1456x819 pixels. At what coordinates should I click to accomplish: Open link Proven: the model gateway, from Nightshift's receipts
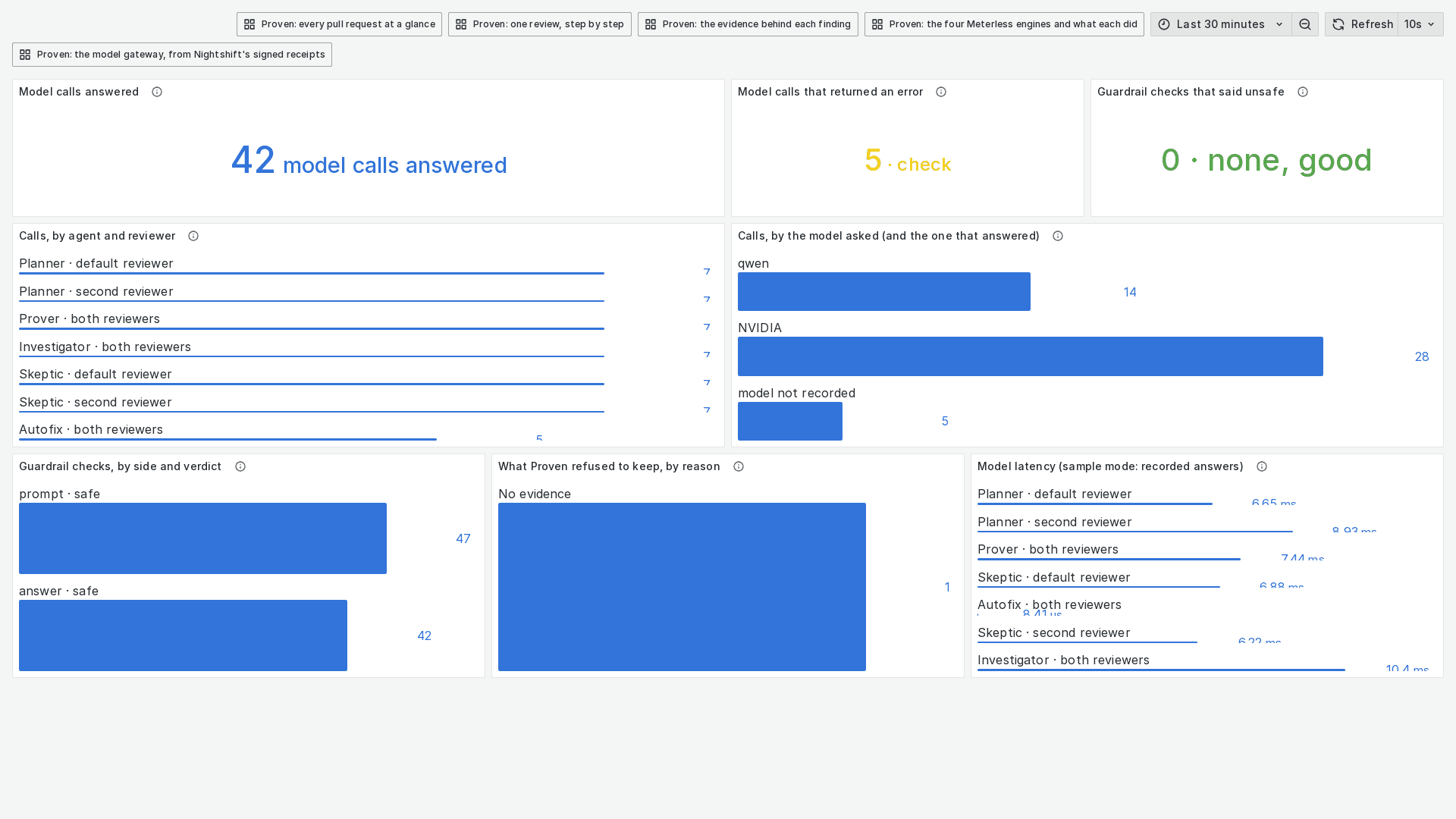[172, 55]
